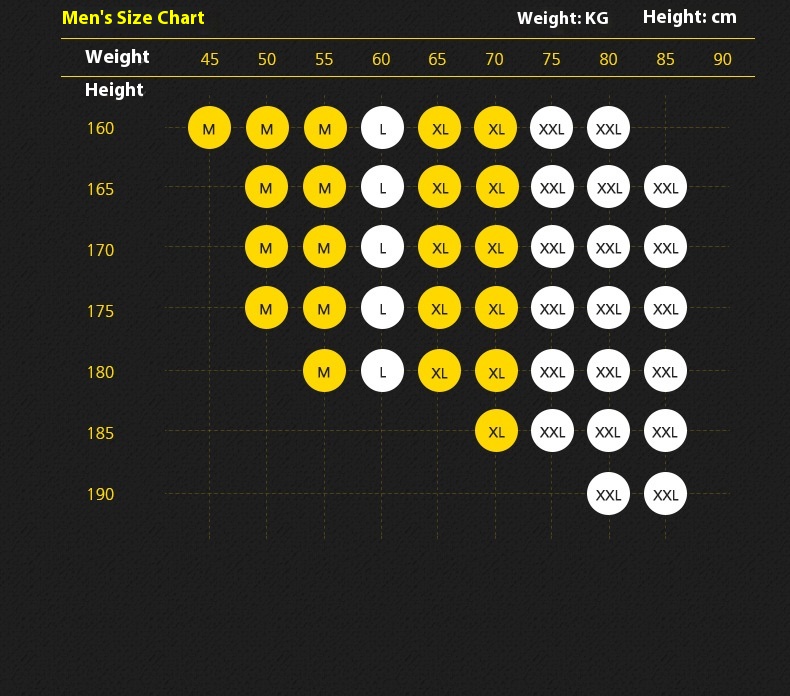Image resolution: width=790 pixels, height=696 pixels.
Task: Click the "Weight: KG" unit label
Action: [x=562, y=18]
